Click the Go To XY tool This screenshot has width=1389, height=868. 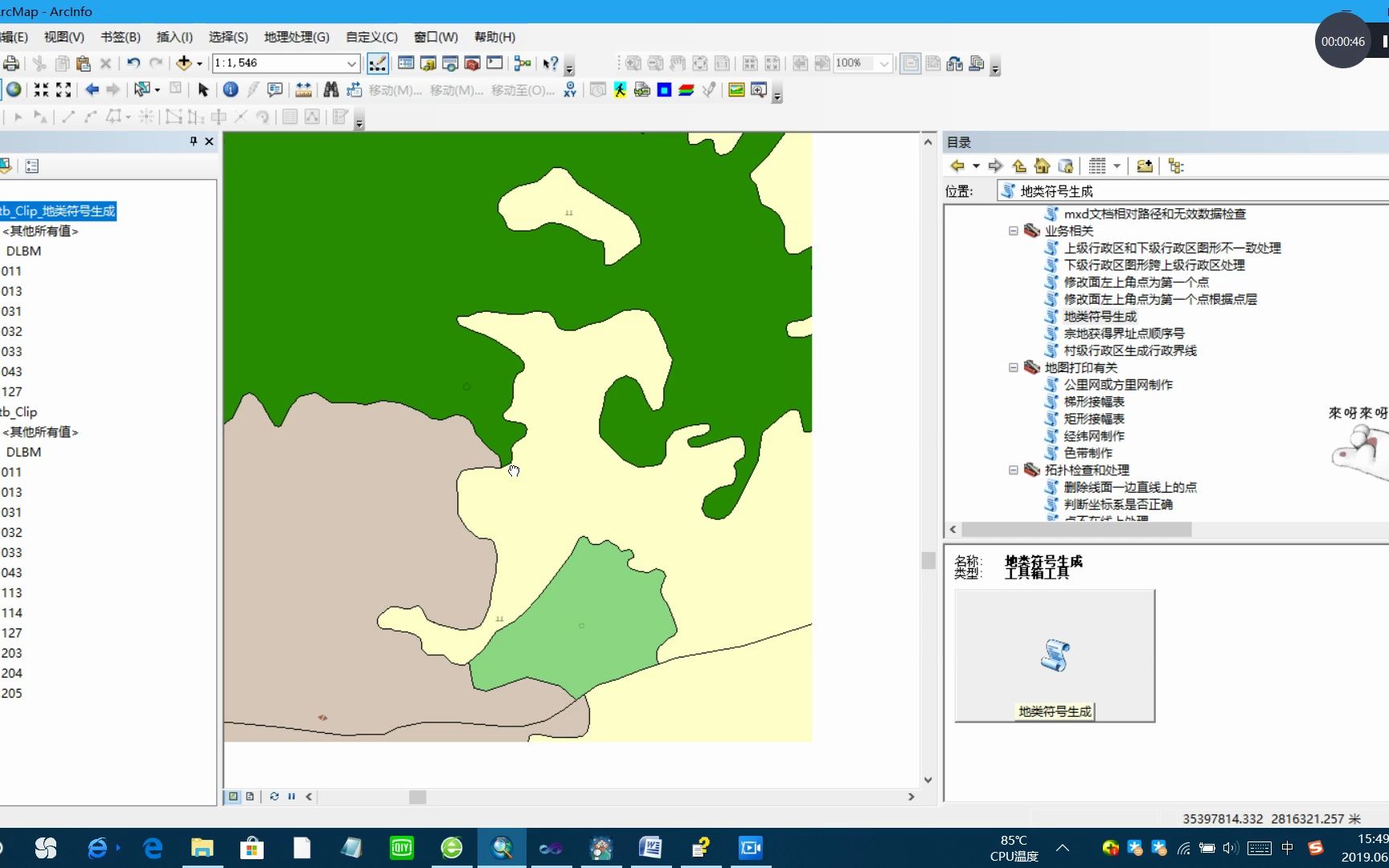click(x=569, y=90)
